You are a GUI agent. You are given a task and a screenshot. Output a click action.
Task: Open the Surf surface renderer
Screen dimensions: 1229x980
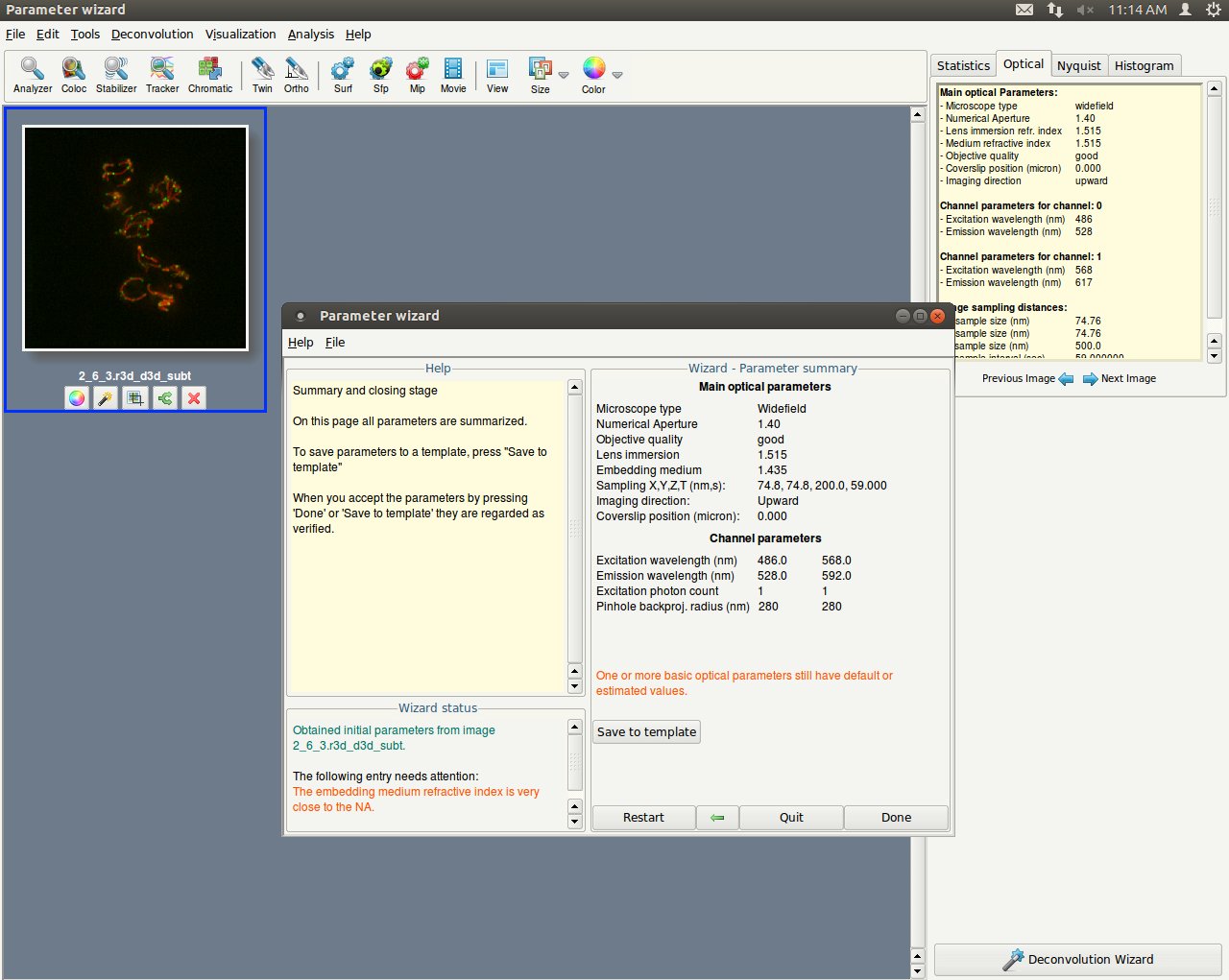[x=343, y=75]
